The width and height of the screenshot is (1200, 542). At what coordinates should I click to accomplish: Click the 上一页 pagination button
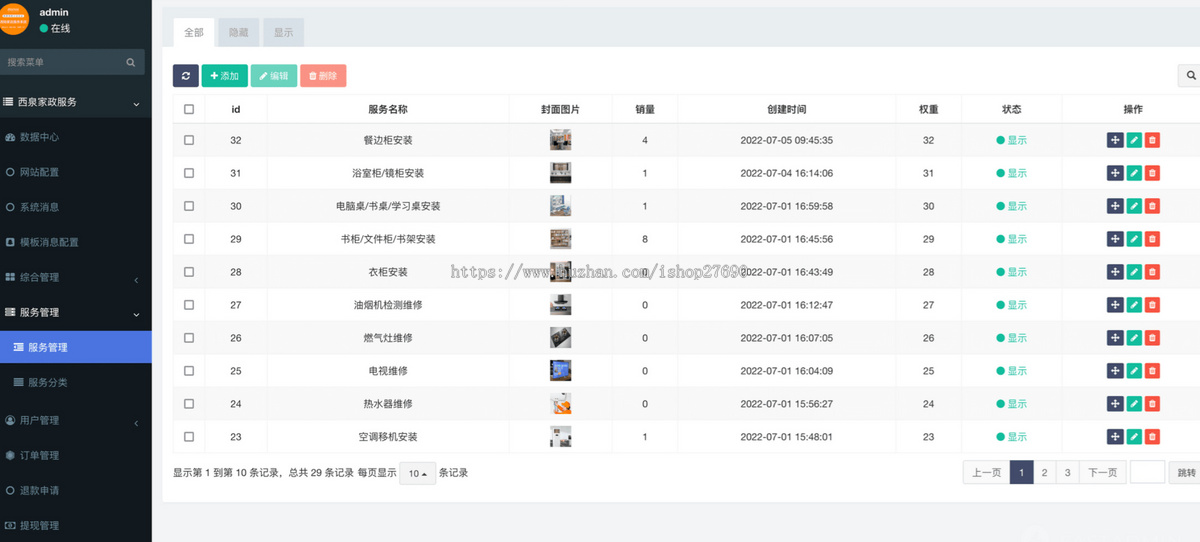986,473
